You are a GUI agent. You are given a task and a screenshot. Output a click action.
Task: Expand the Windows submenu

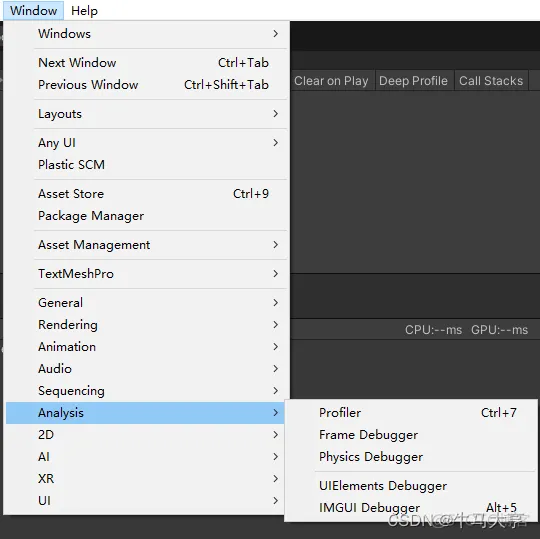click(x=145, y=34)
